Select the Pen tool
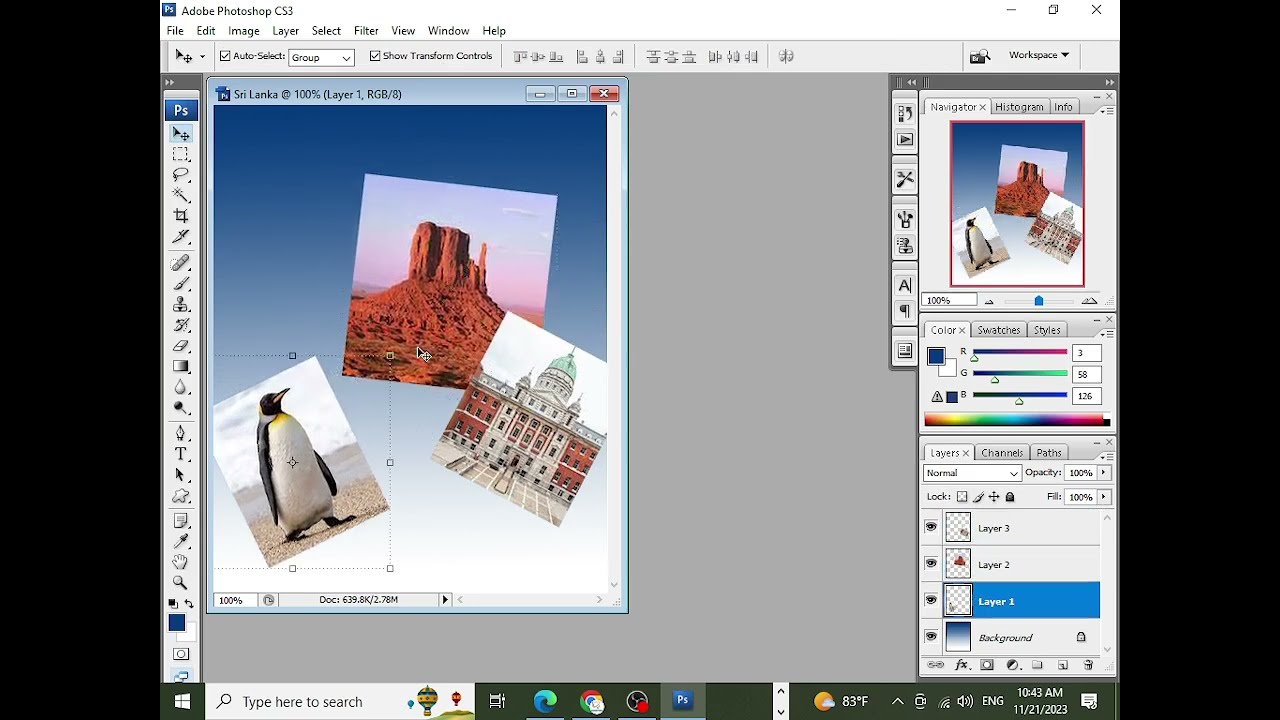Screen dimensions: 1280x720 click(x=181, y=434)
